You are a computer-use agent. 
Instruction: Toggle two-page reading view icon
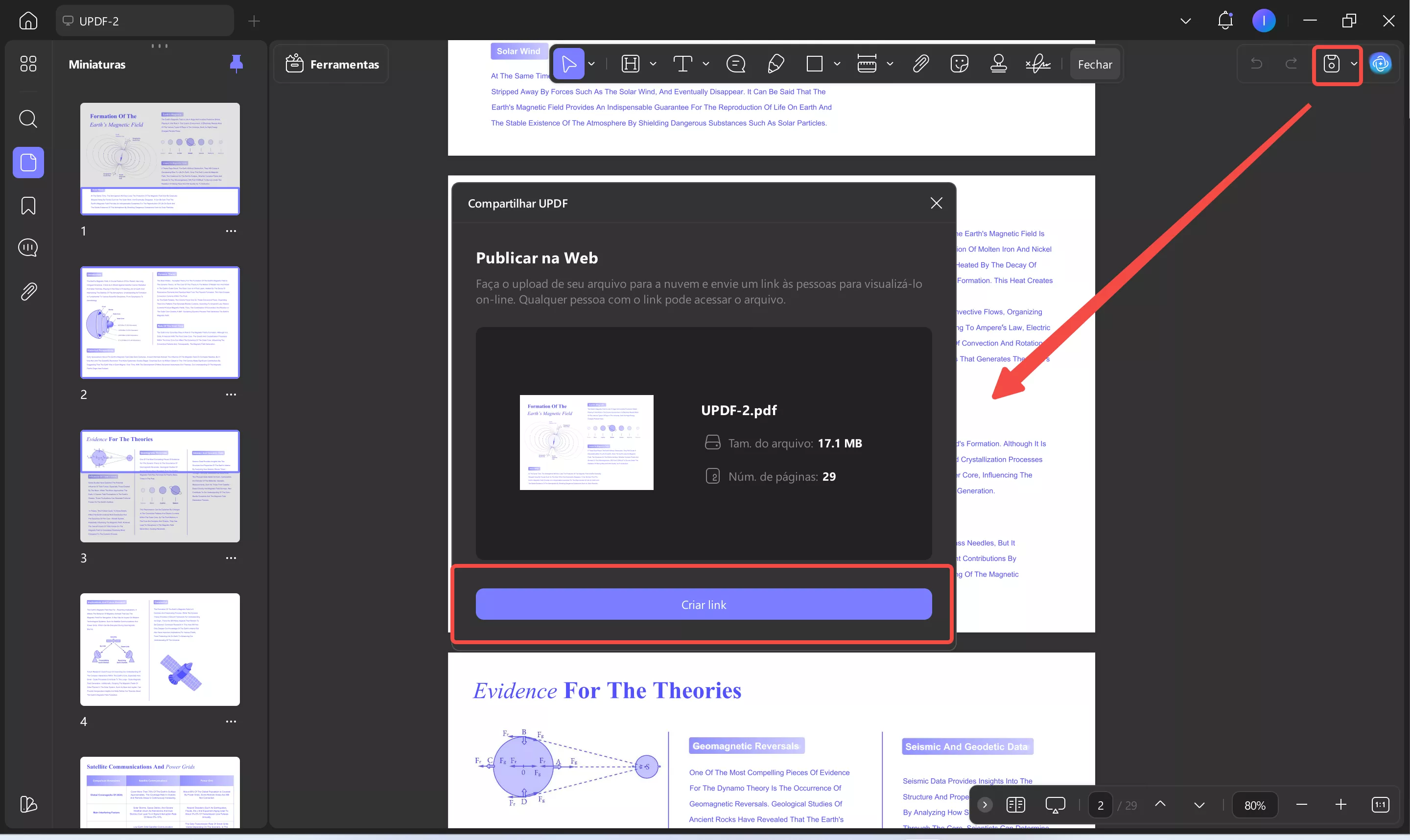pyautogui.click(x=1015, y=805)
